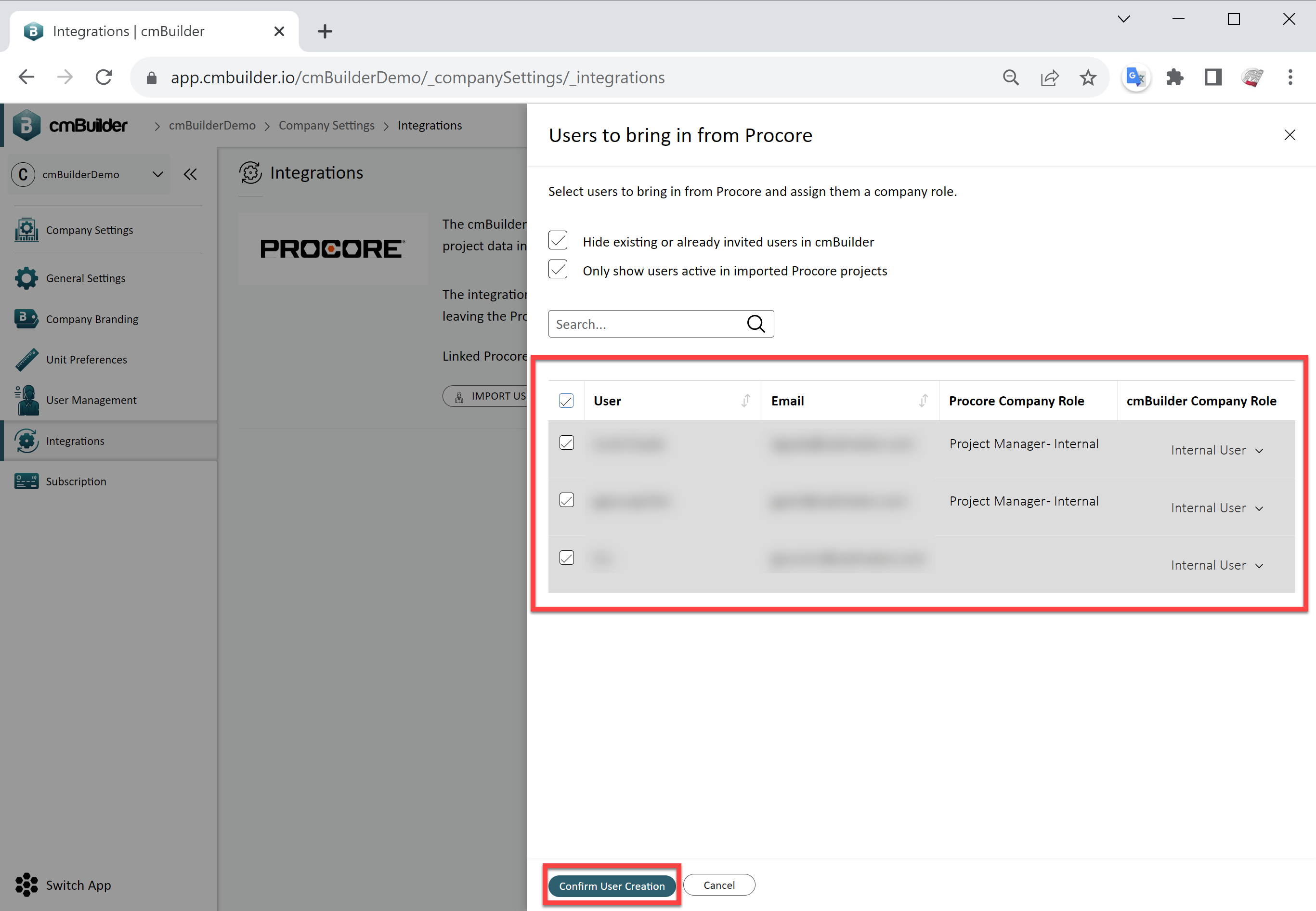The image size is (1316, 911).
Task: Open the Extensions puzzle icon
Action: pyautogui.click(x=1174, y=77)
